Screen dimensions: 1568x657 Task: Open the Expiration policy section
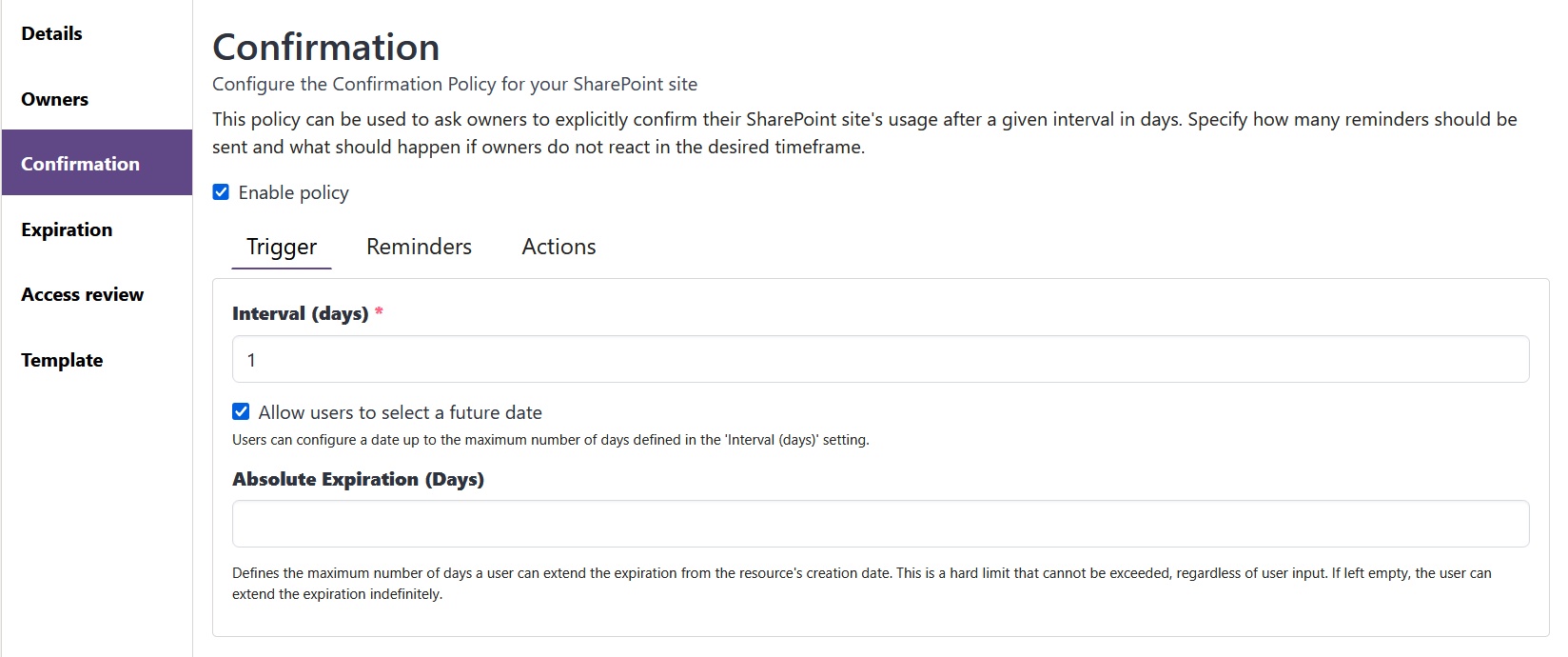pyautogui.click(x=67, y=229)
